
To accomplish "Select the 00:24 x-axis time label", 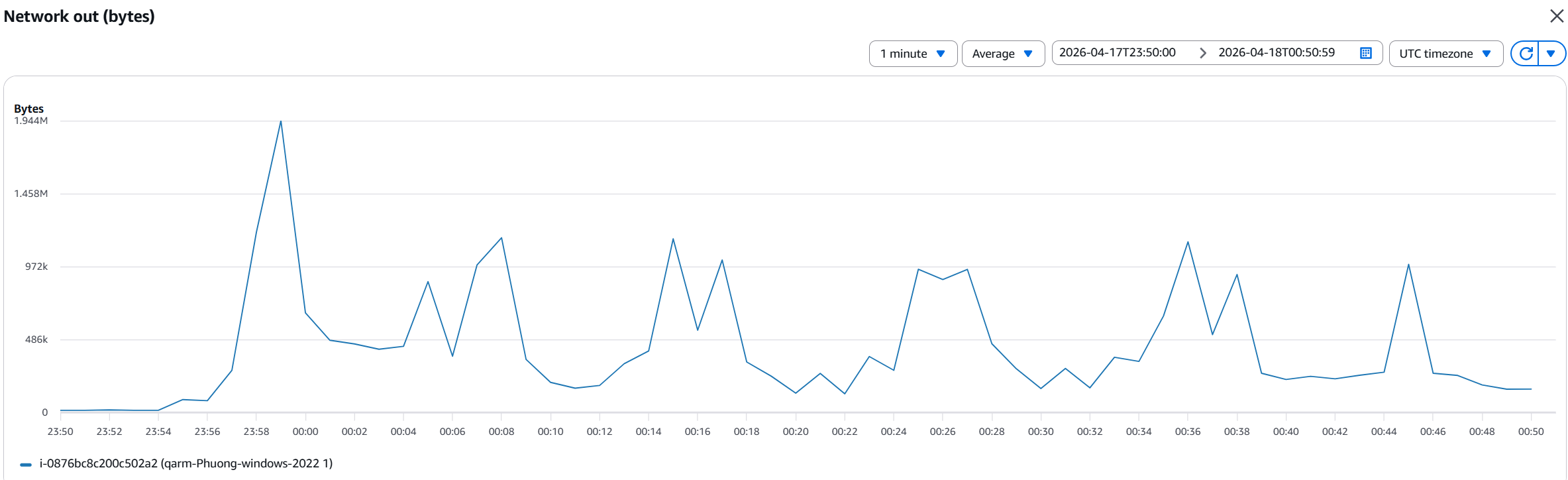I will click(894, 432).
